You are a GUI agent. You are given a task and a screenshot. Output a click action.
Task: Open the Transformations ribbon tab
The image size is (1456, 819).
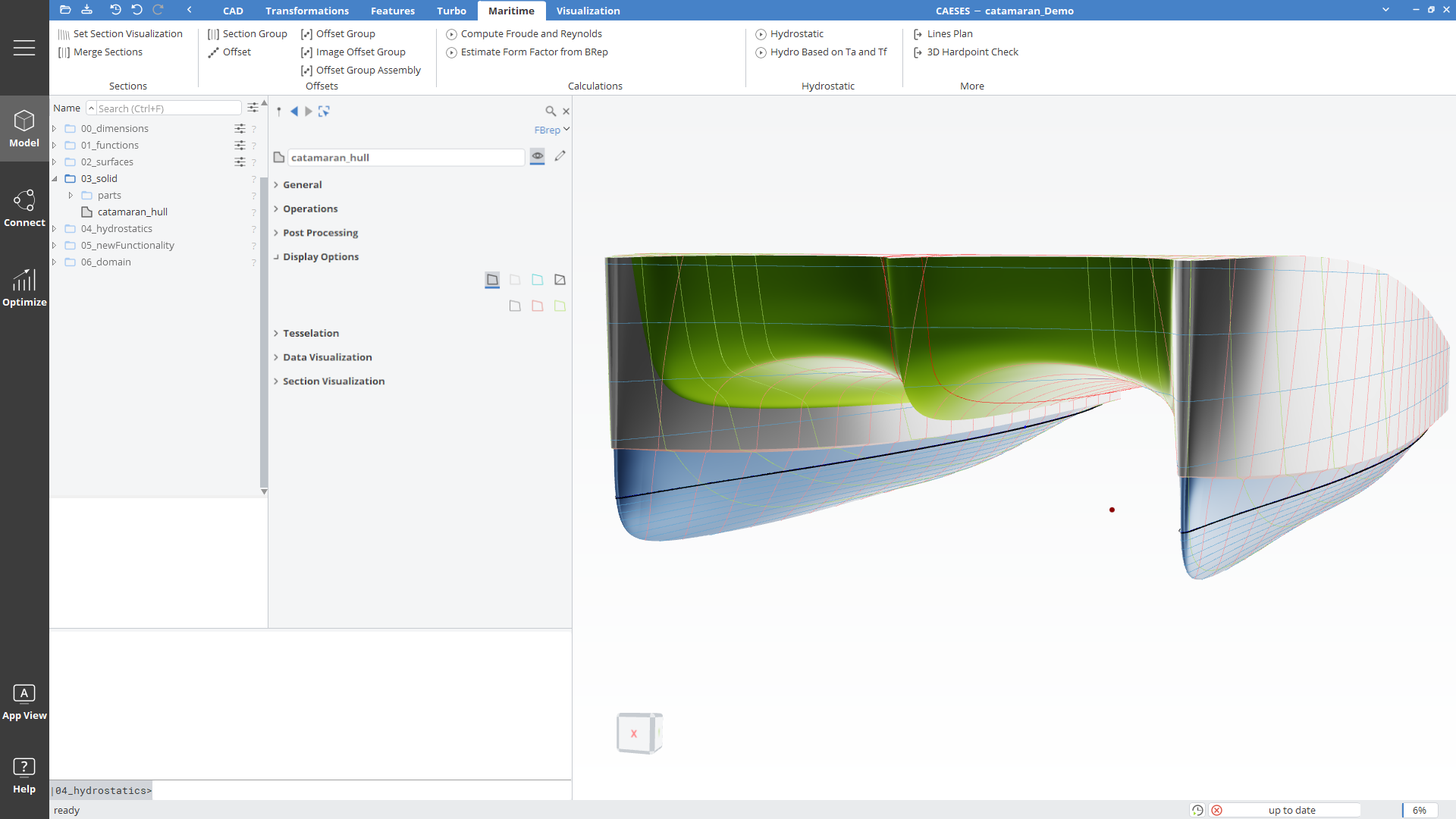(x=307, y=11)
